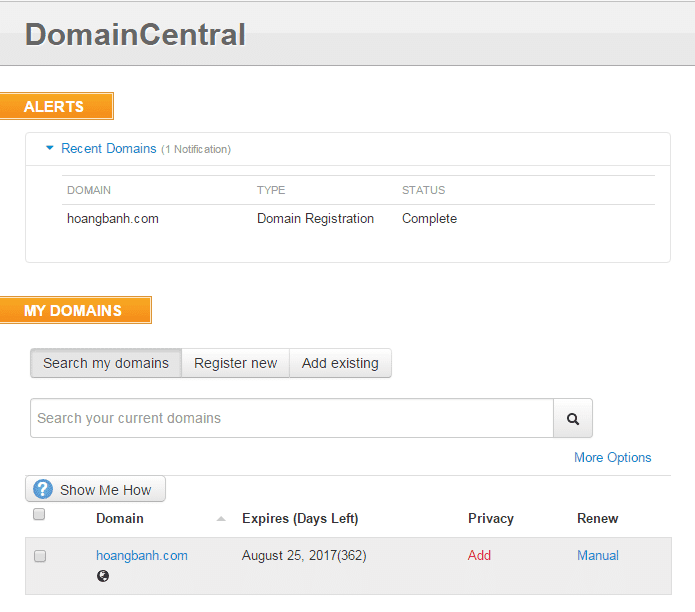Click the August 25, 2017(362) expiry text
Image resolution: width=695 pixels, height=612 pixels.
[304, 555]
